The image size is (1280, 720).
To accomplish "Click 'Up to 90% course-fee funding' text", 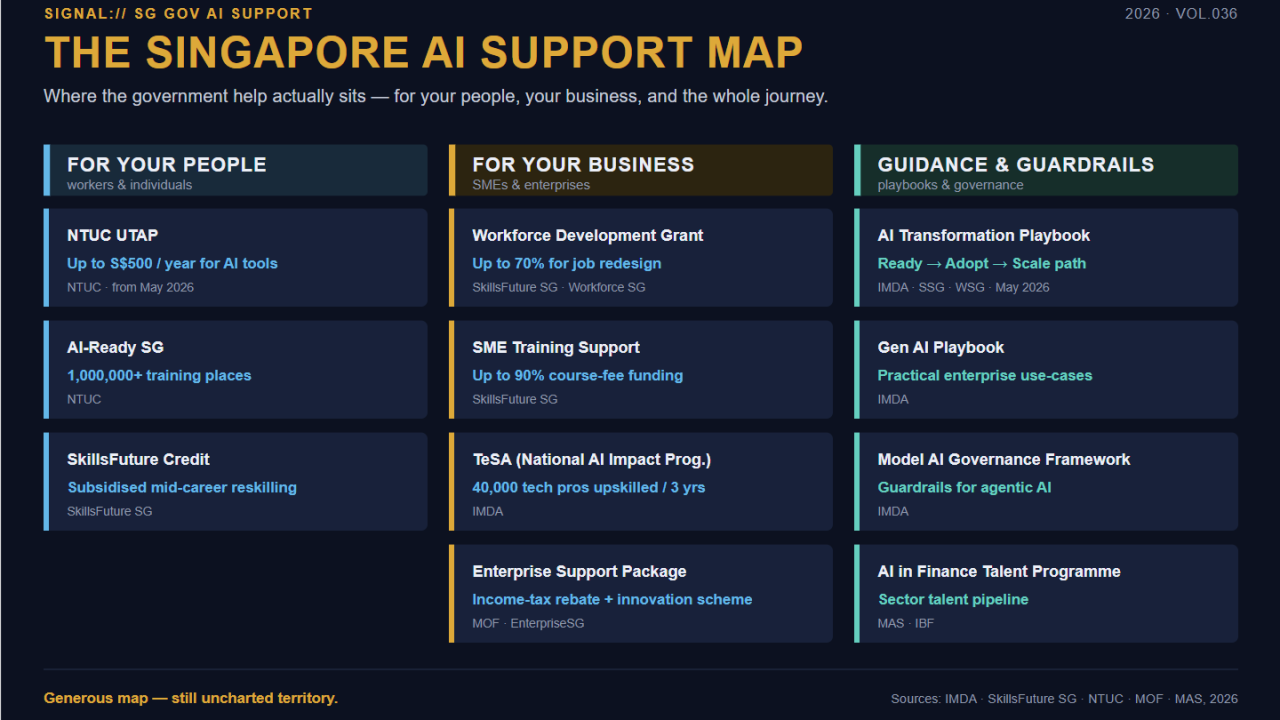I will point(578,376).
